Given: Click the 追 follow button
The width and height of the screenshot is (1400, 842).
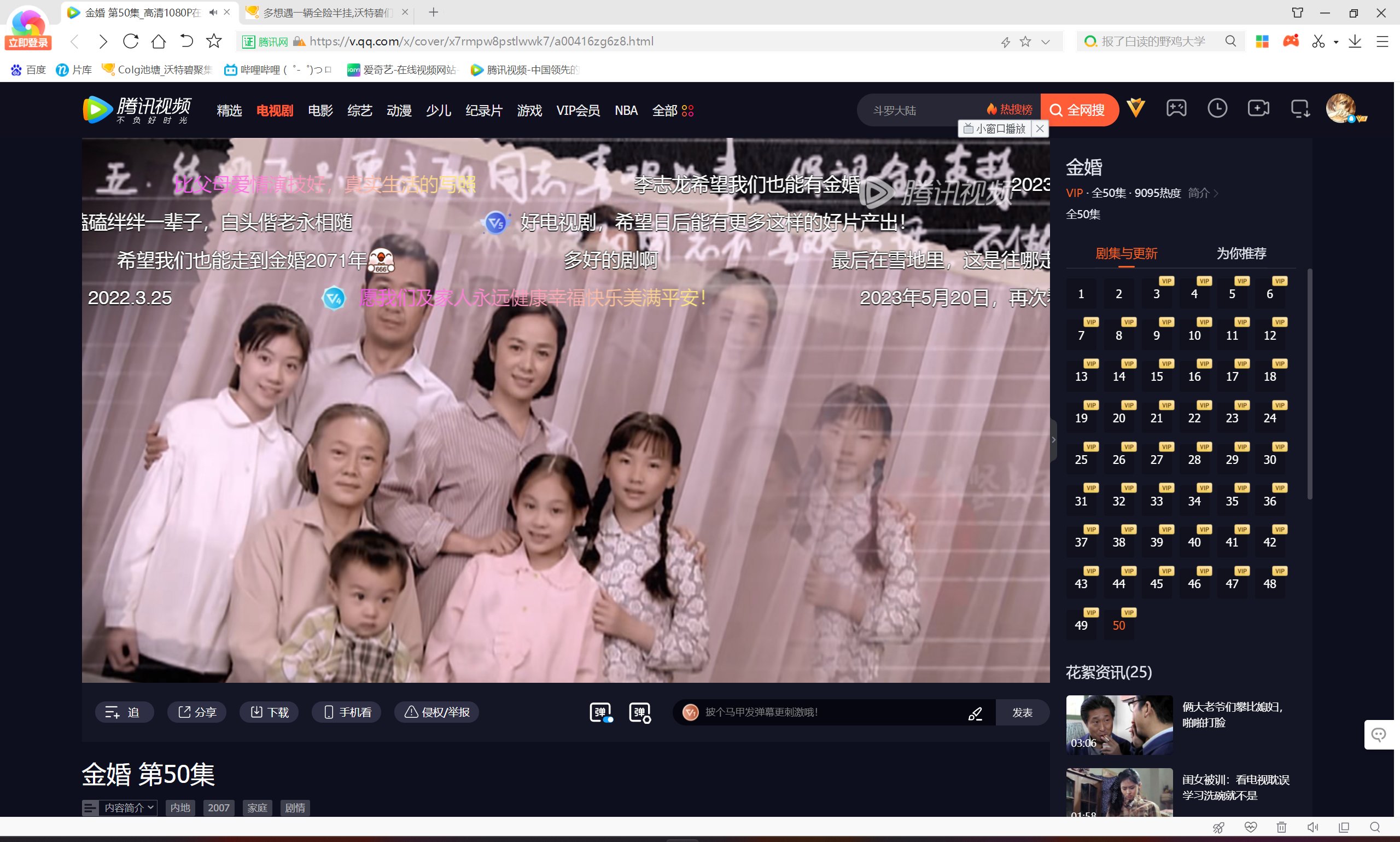Looking at the screenshot, I should click(124, 712).
